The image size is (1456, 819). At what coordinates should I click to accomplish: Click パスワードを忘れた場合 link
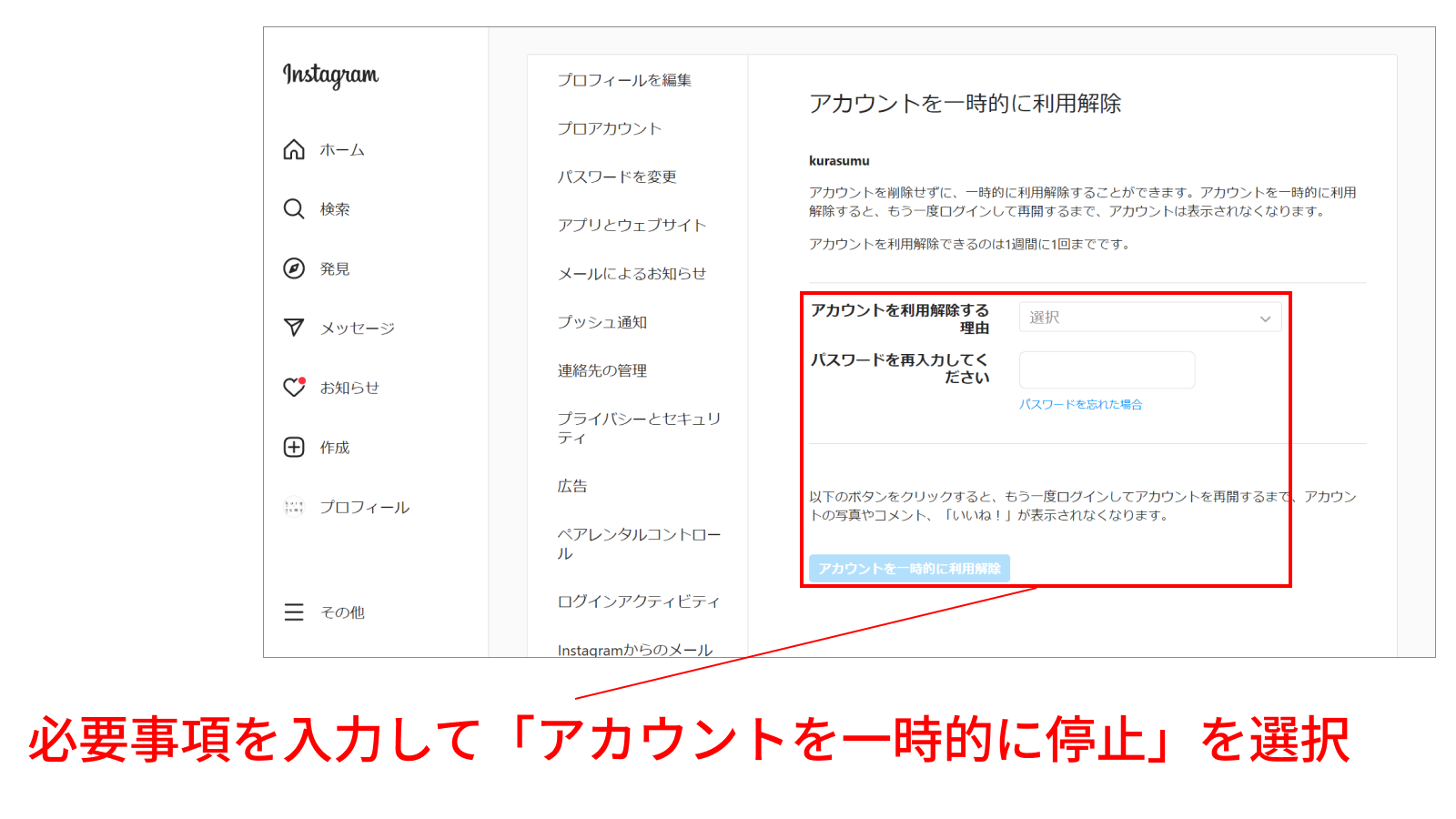pos(1080,404)
